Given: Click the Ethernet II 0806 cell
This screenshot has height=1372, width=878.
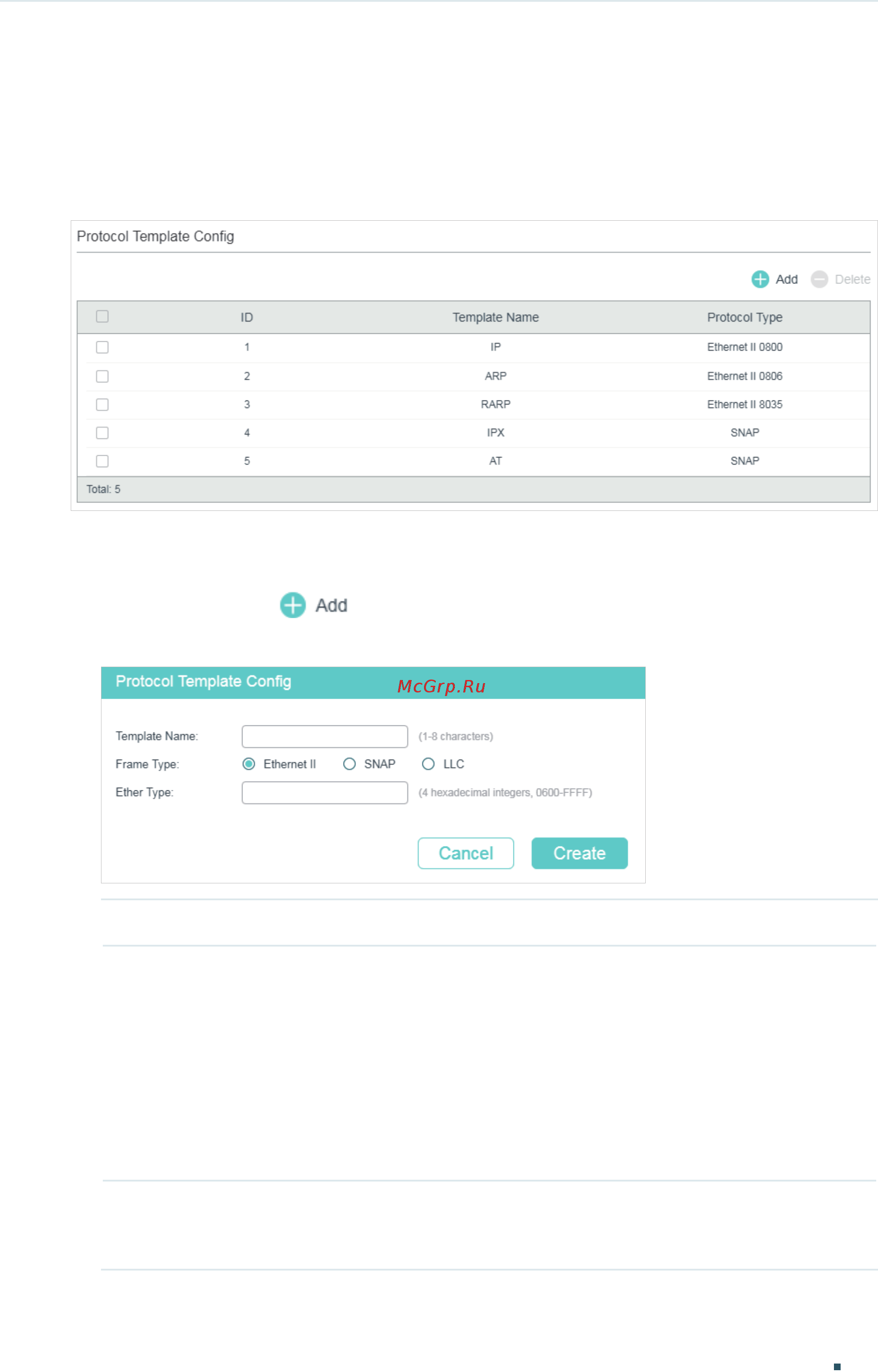Looking at the screenshot, I should (745, 376).
